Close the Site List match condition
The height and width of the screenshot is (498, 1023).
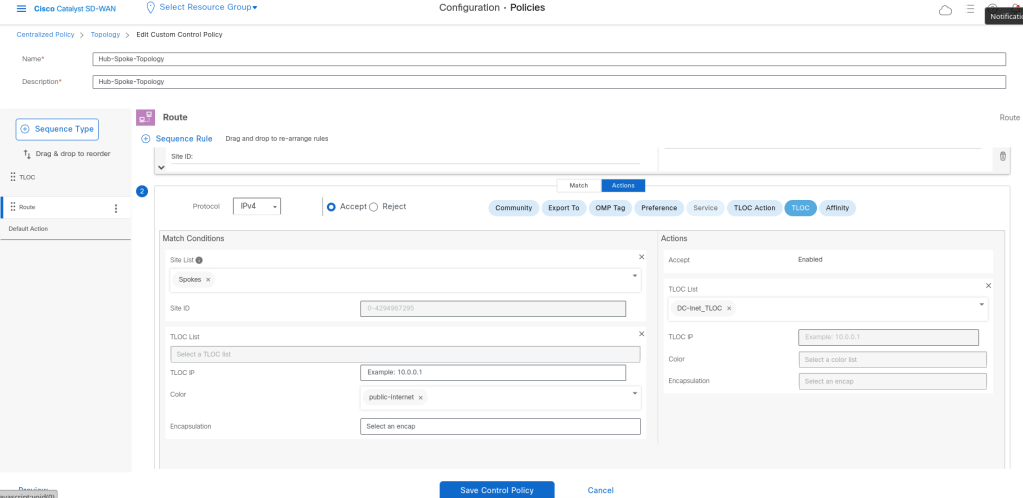coord(642,257)
